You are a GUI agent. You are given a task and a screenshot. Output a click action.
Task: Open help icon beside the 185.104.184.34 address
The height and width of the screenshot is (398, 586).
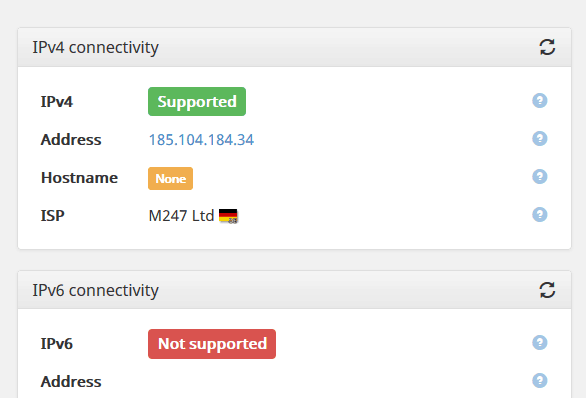pos(540,139)
